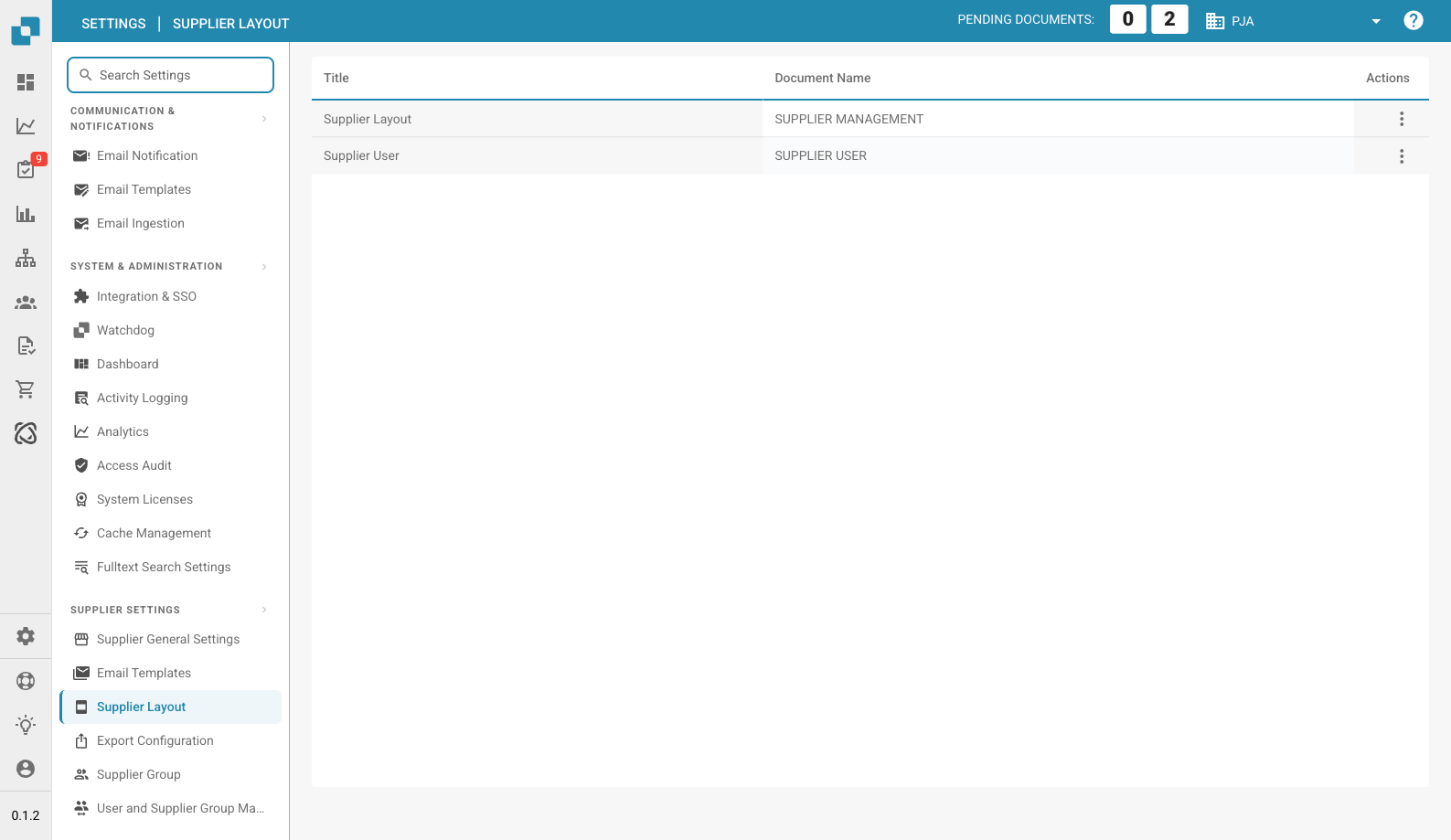Open the document approval rail icon
Image resolution: width=1451 pixels, height=840 pixels.
click(26, 346)
